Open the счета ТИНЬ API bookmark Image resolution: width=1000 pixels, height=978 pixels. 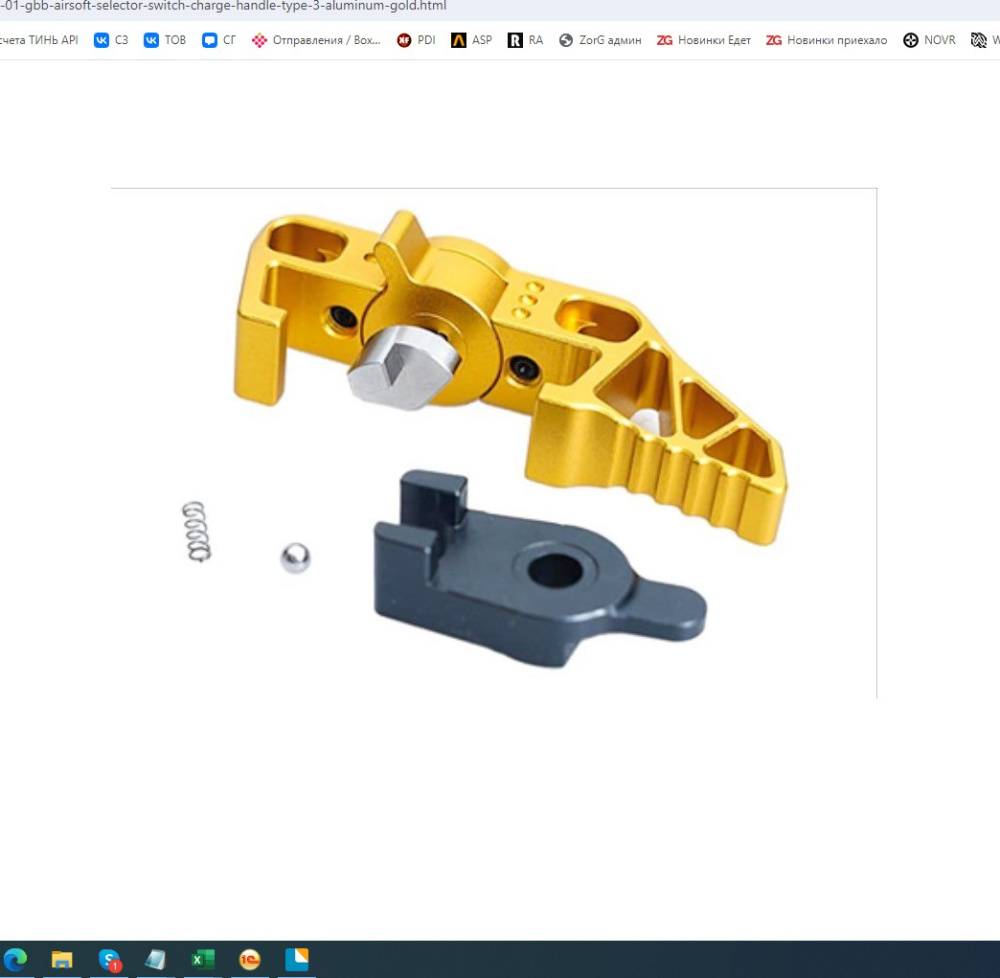(x=39, y=40)
